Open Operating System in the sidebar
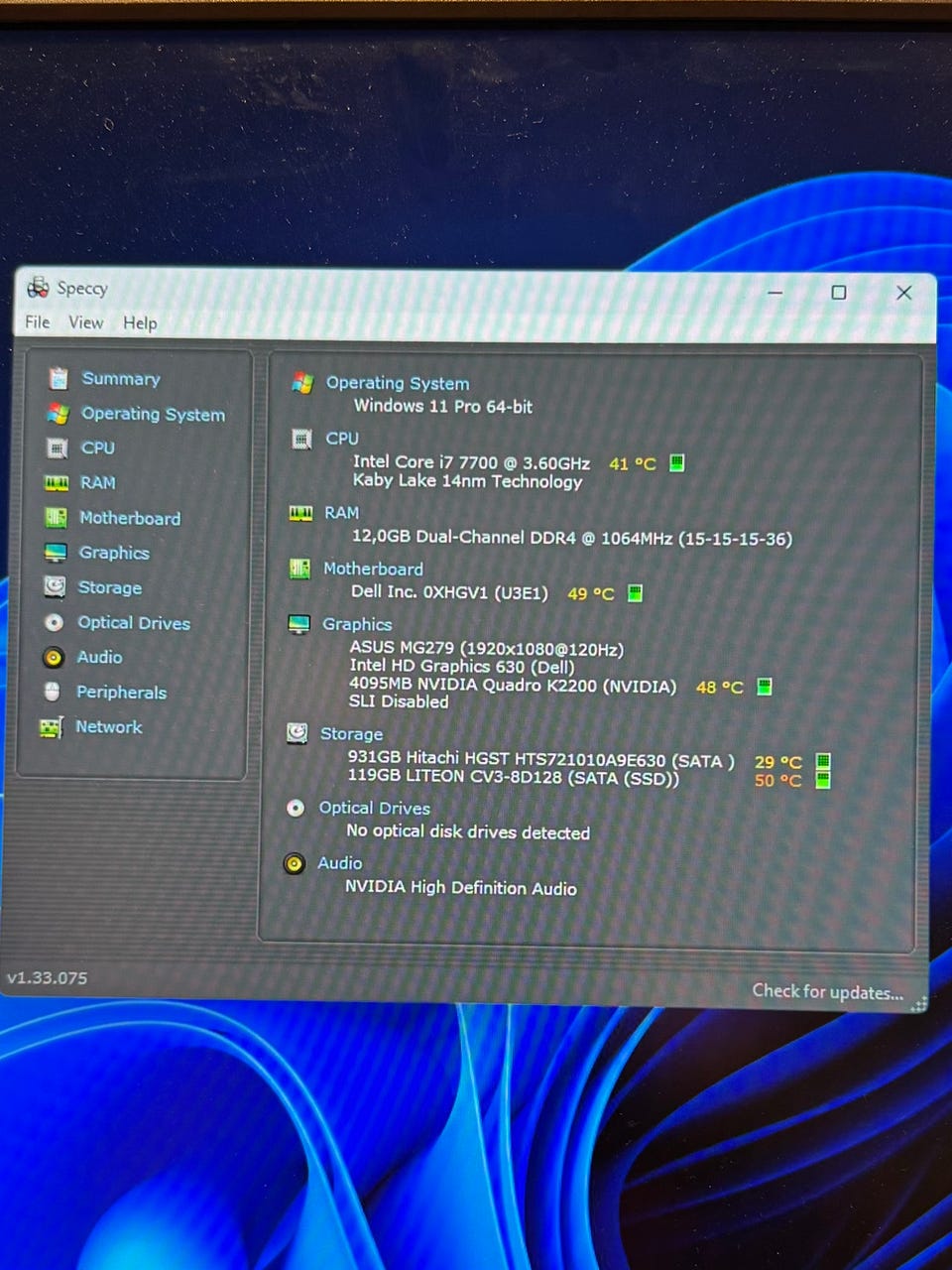Viewport: 952px width, 1270px height. click(153, 414)
